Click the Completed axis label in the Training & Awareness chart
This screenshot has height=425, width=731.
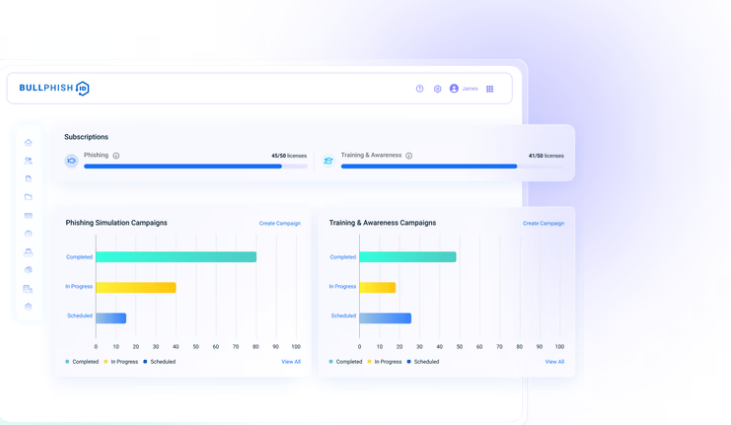point(343,257)
